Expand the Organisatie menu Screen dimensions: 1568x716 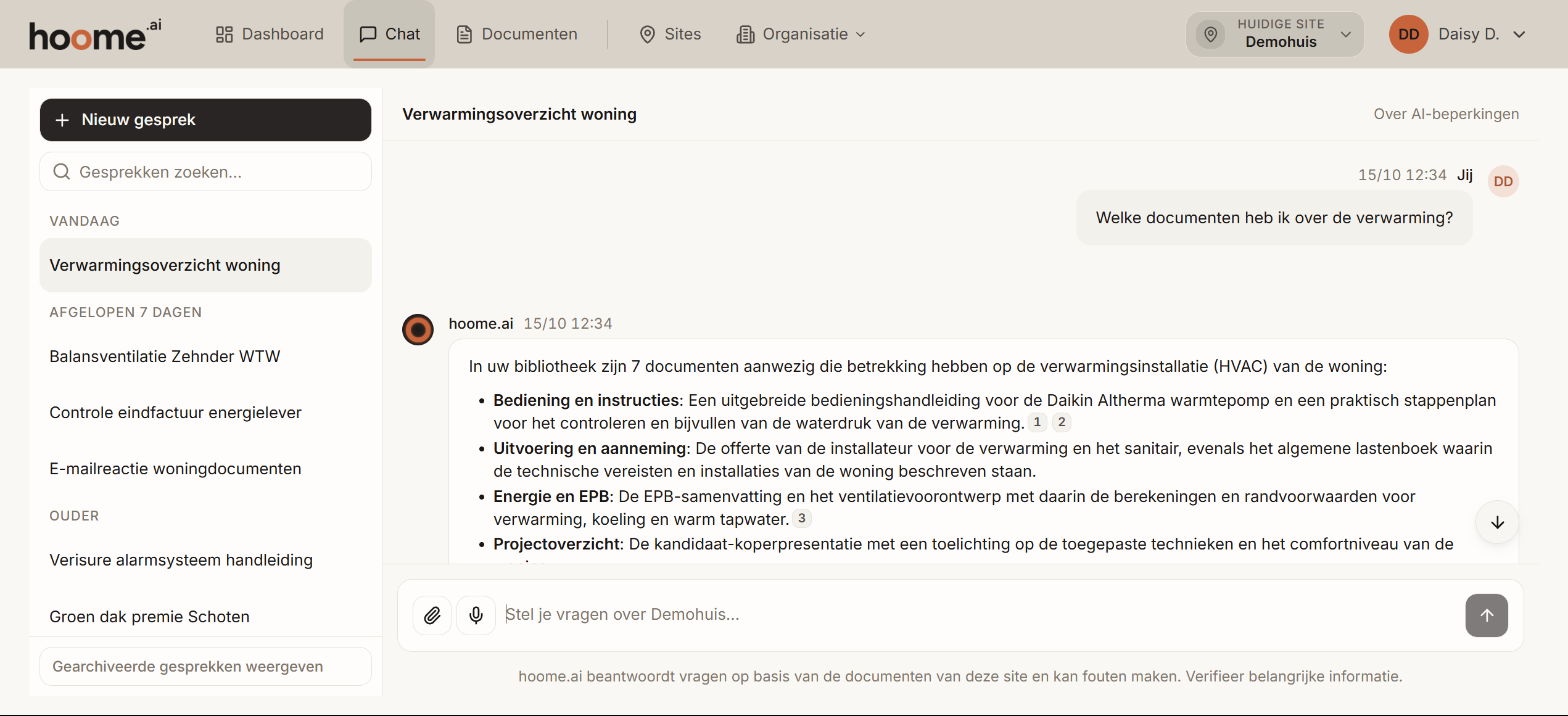coord(801,34)
